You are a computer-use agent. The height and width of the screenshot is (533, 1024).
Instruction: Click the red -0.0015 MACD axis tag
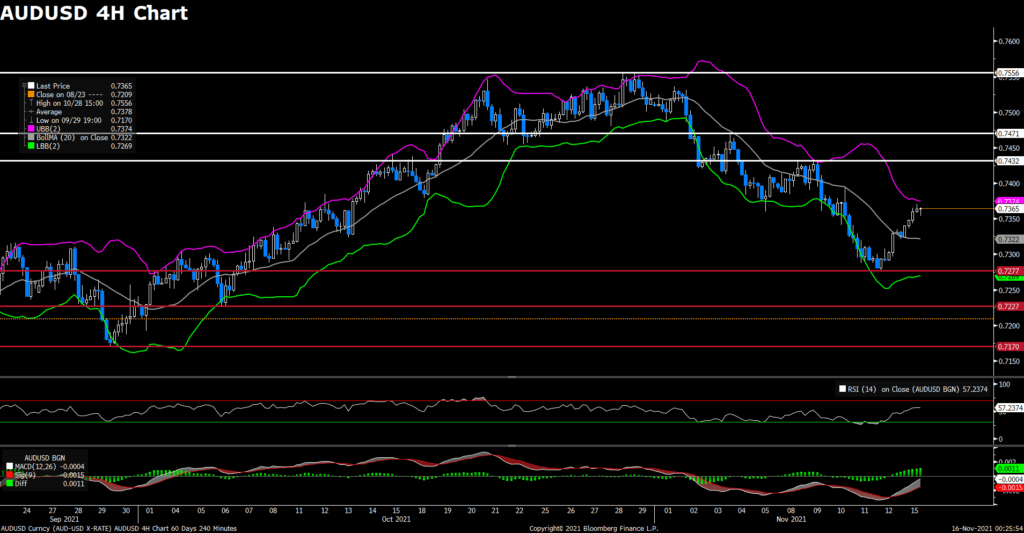pyautogui.click(x=1009, y=488)
